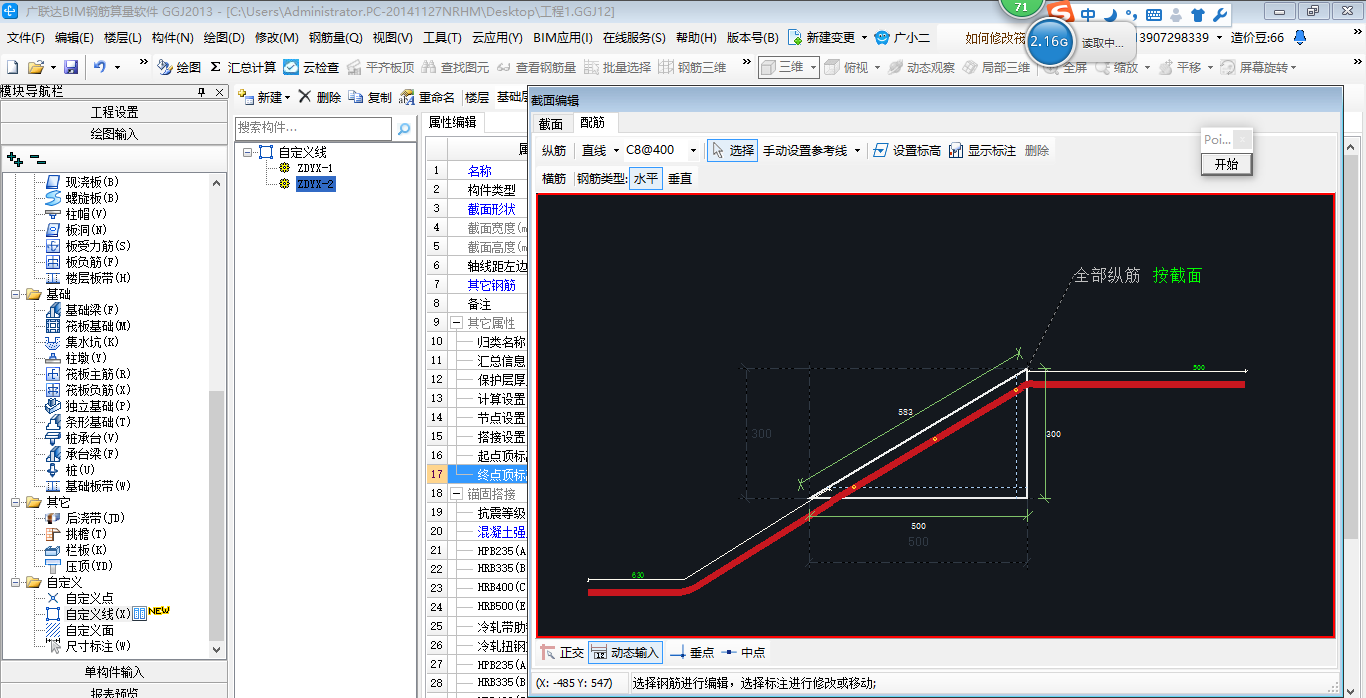This screenshot has width=1366, height=698.
Task: Select 自定义线(X) in the tree
Action: (x=97, y=614)
